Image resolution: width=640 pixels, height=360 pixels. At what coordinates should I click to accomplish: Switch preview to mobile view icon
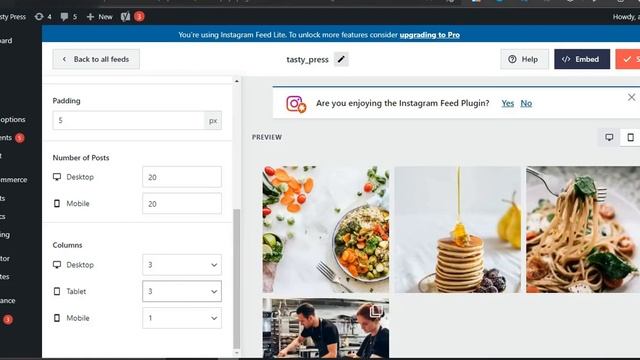click(630, 137)
